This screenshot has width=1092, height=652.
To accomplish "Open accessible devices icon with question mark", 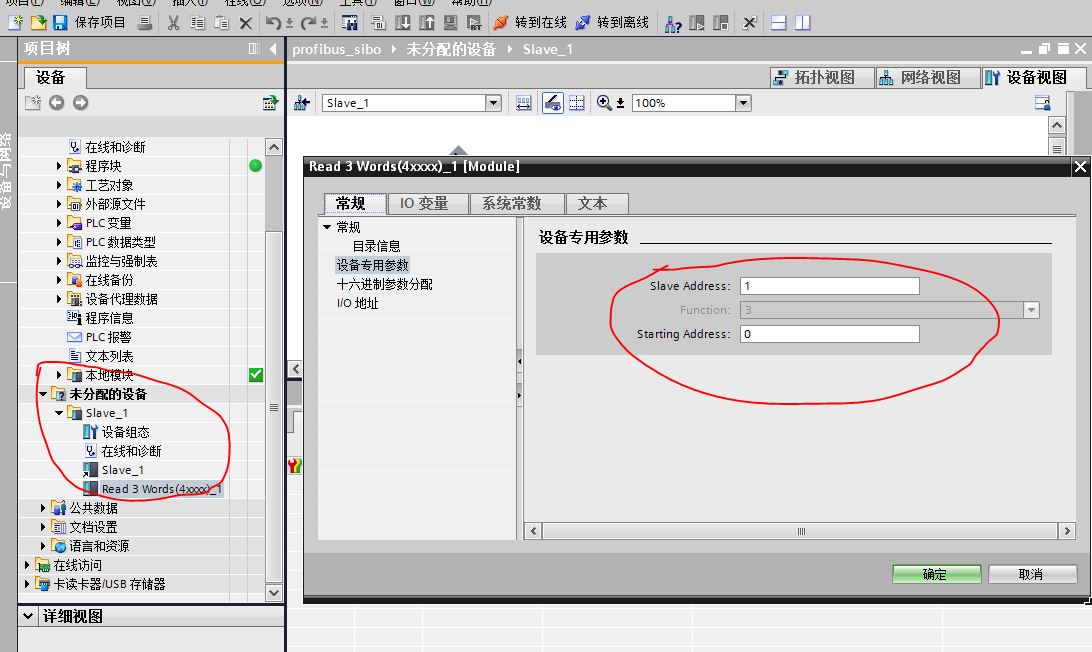I will pyautogui.click(x=673, y=23).
